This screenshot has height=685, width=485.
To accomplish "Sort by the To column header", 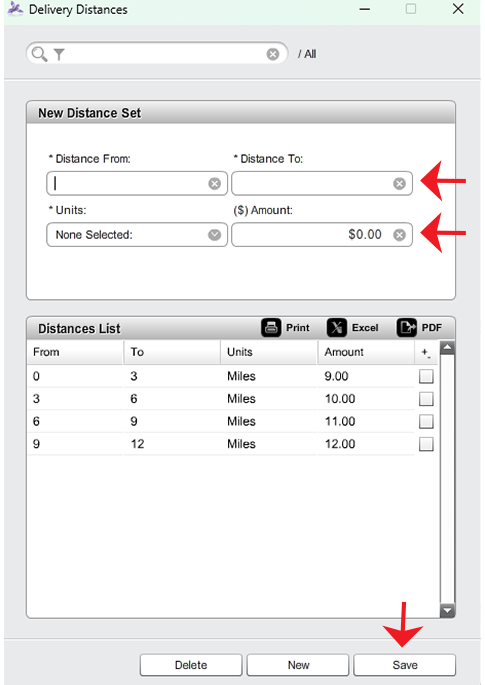I will (x=173, y=352).
